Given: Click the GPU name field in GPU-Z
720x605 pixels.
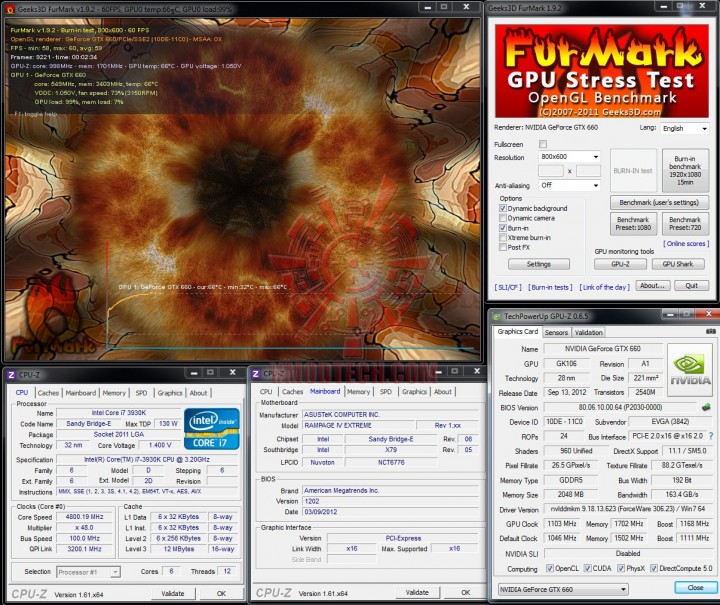Looking at the screenshot, I should click(603, 349).
